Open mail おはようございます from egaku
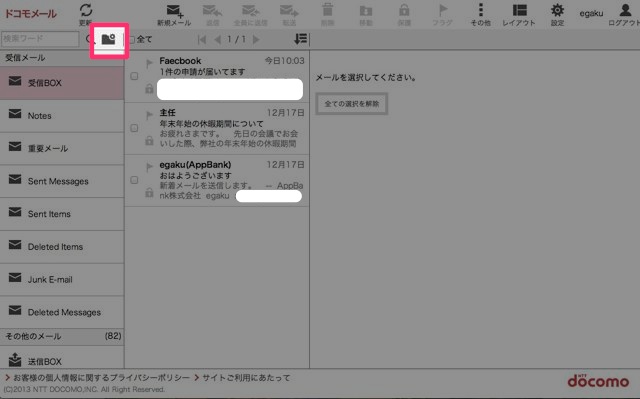This screenshot has height=399, width=640. 217,180
